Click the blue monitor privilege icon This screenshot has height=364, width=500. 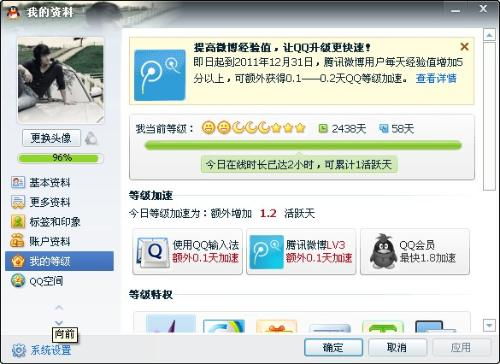(435, 327)
